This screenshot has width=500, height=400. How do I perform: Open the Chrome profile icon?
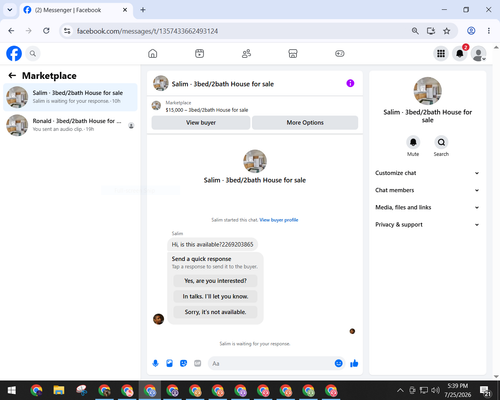click(471, 31)
